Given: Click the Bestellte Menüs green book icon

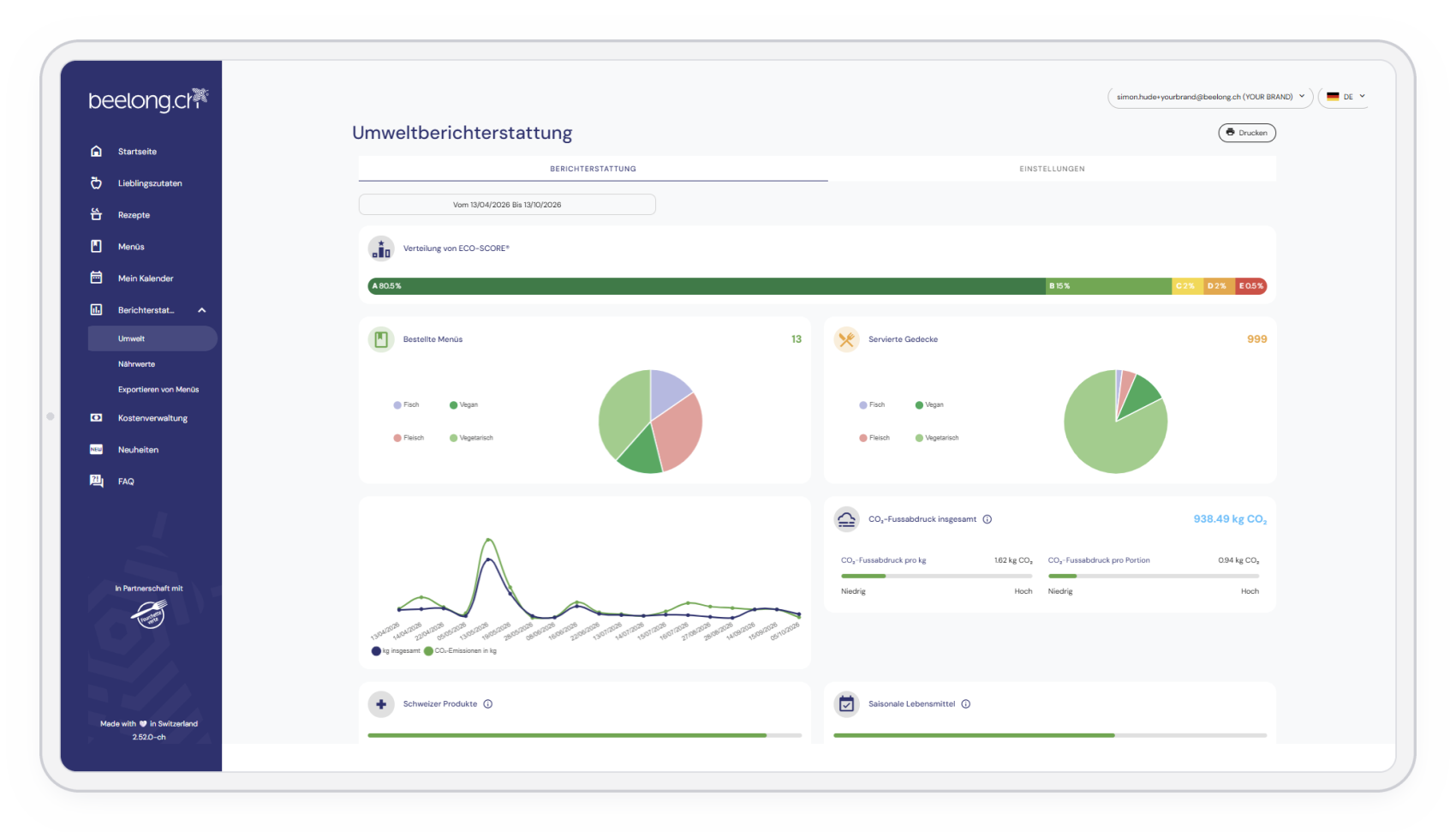Looking at the screenshot, I should click(381, 339).
